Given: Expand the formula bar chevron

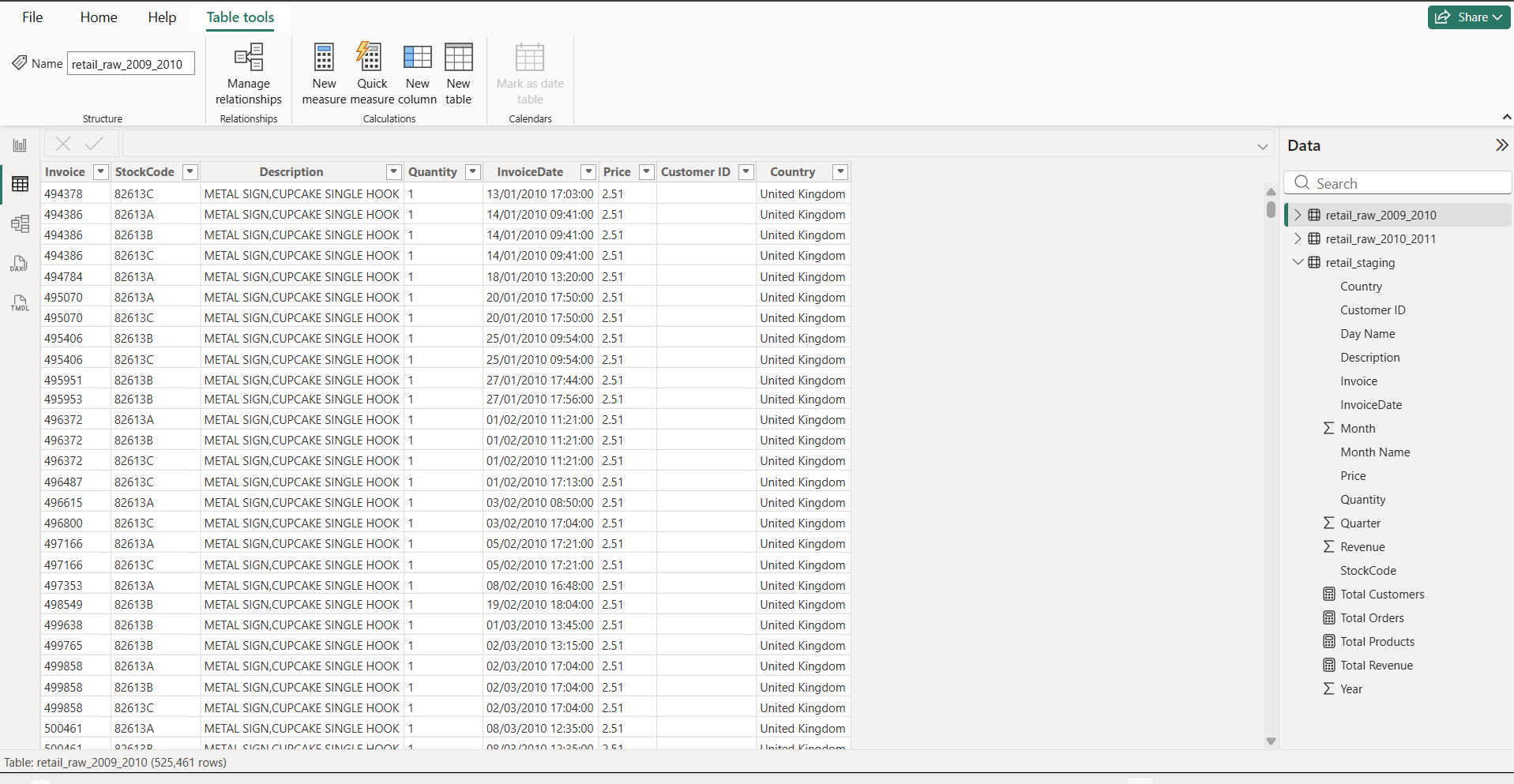Looking at the screenshot, I should pyautogui.click(x=1262, y=146).
